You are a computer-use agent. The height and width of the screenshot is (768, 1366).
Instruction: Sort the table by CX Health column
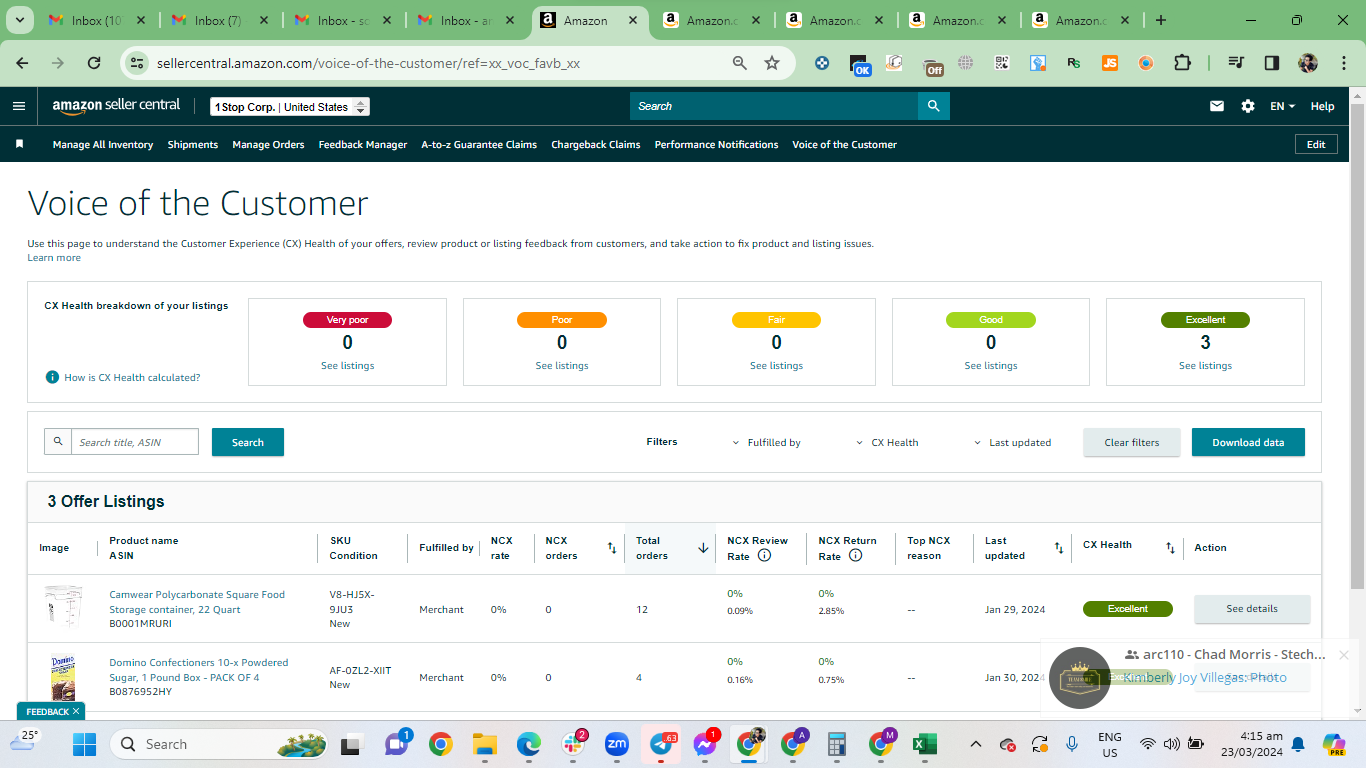coord(1170,548)
